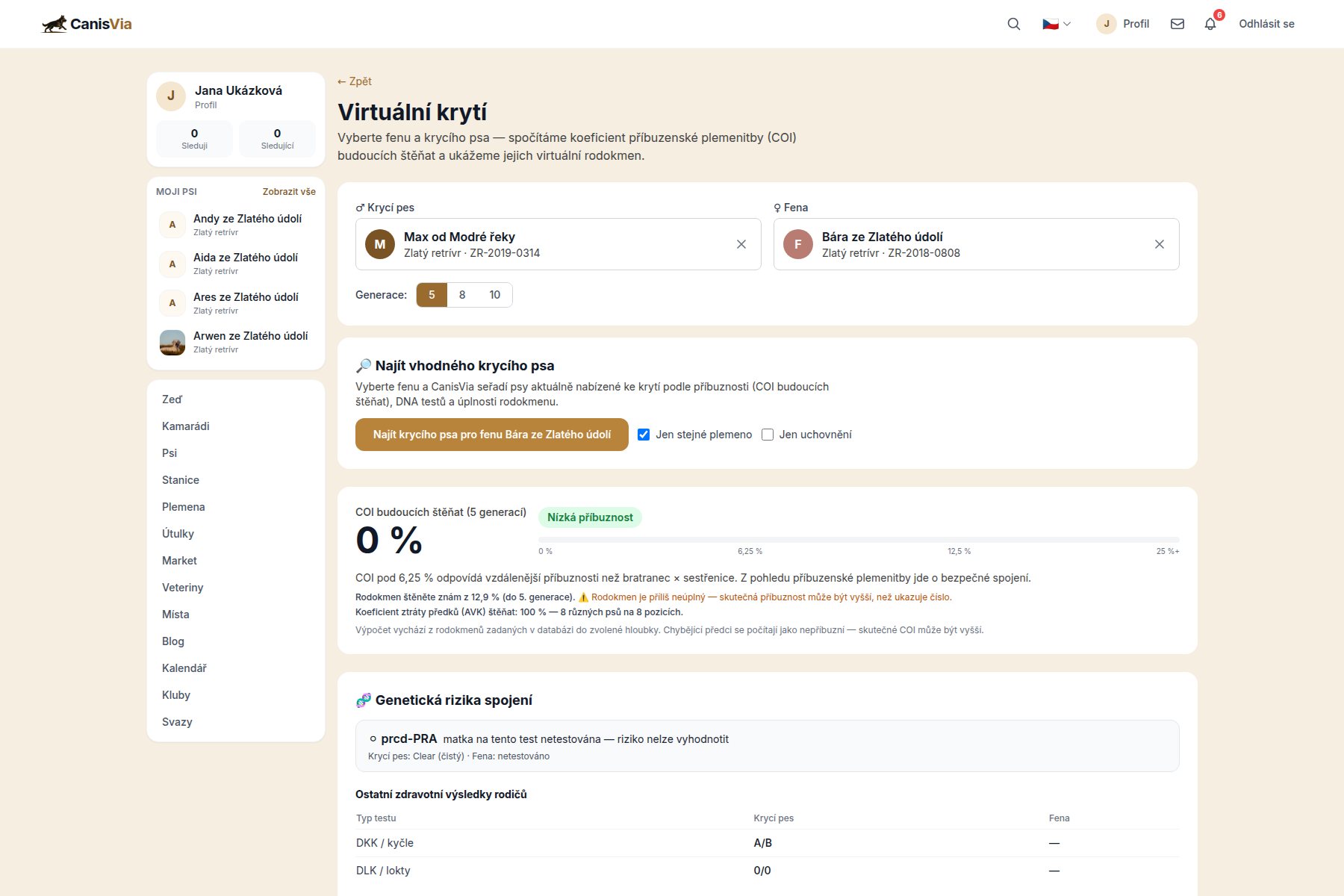Screen dimensions: 1344x896
Task: Follow the Zpět back link
Action: click(355, 81)
